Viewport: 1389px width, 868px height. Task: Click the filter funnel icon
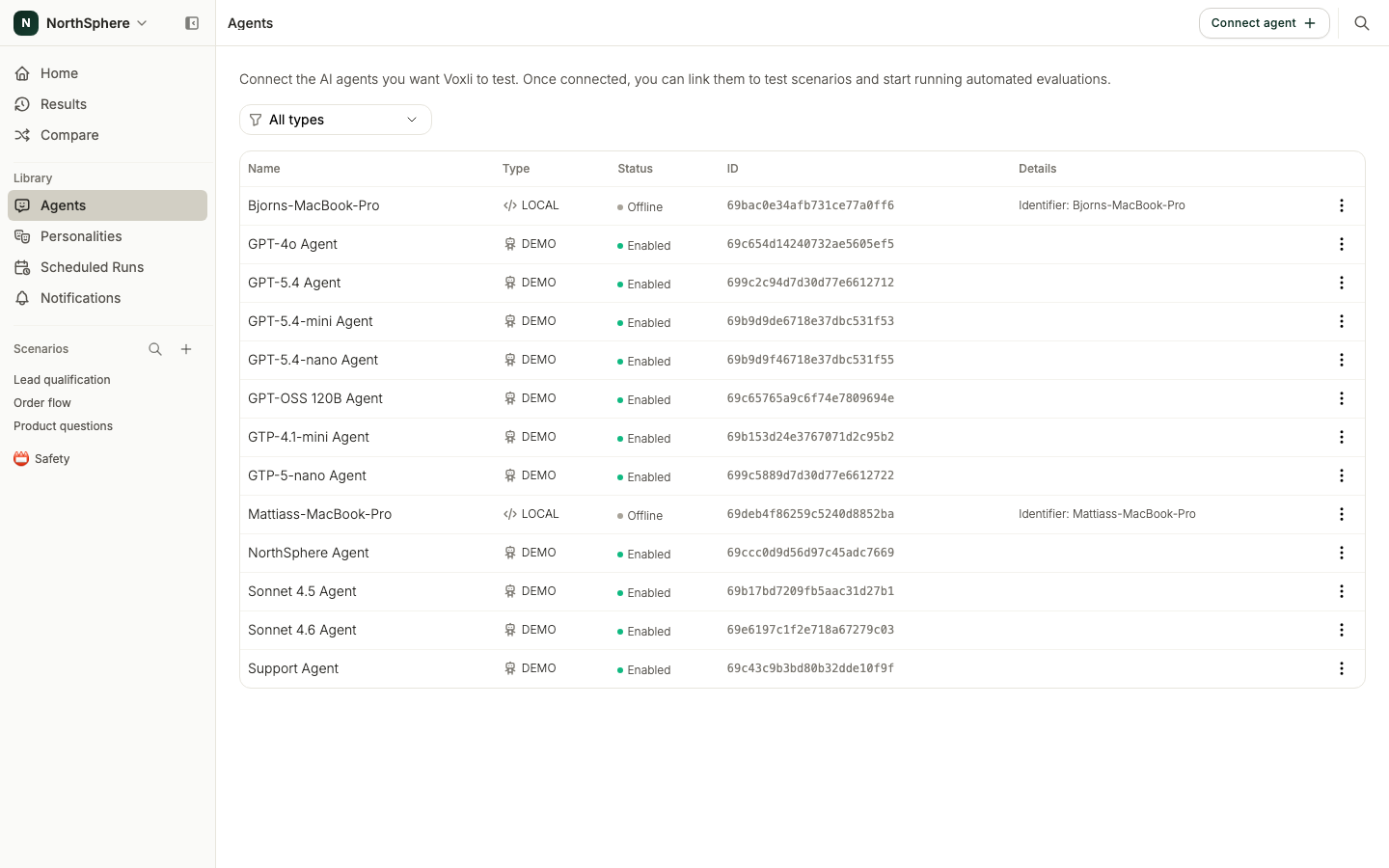tap(256, 120)
